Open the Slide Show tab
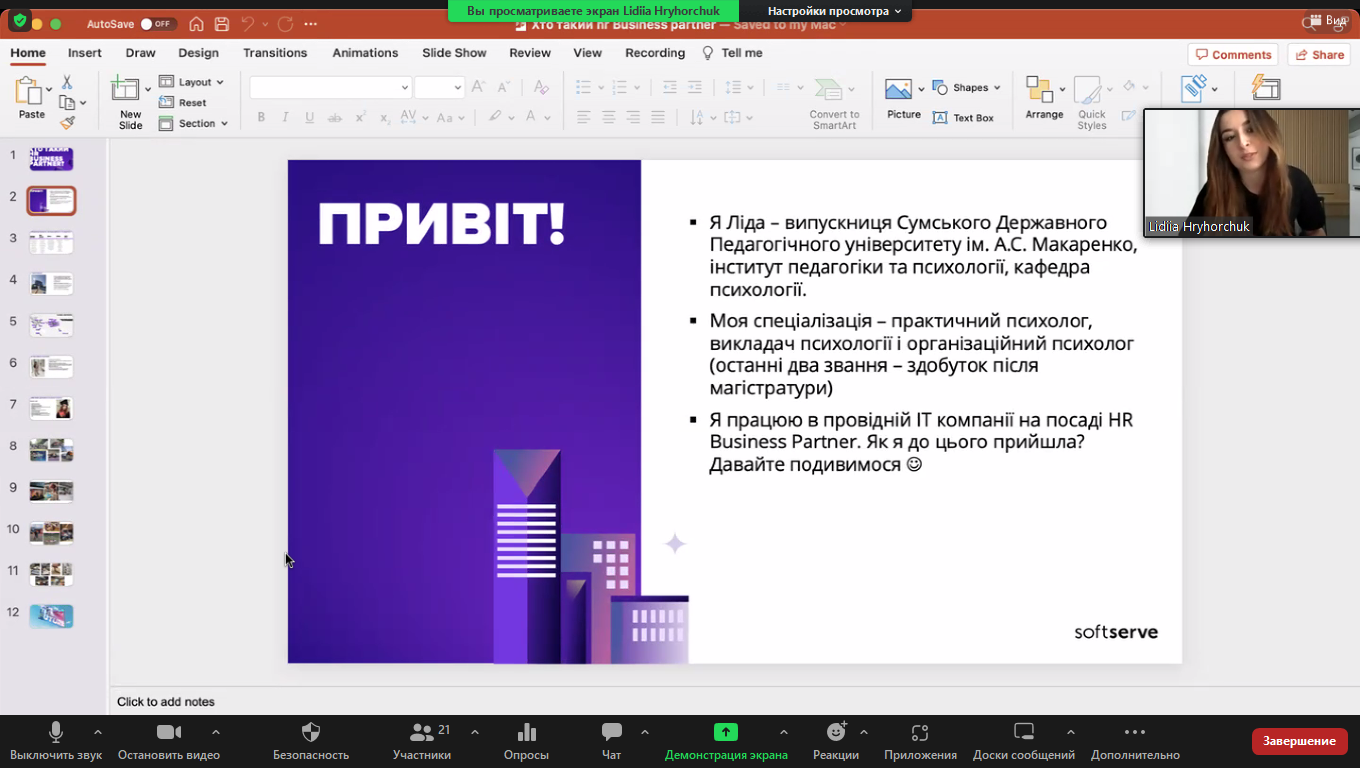This screenshot has height=768, width=1360. (x=454, y=53)
